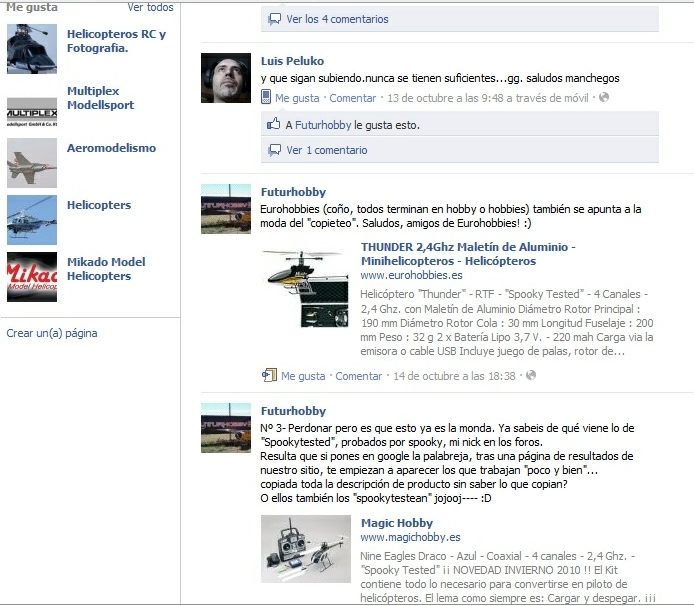Click Futurhobby avatar on the Nº 3 post
This screenshot has width=694, height=606.
point(226,428)
